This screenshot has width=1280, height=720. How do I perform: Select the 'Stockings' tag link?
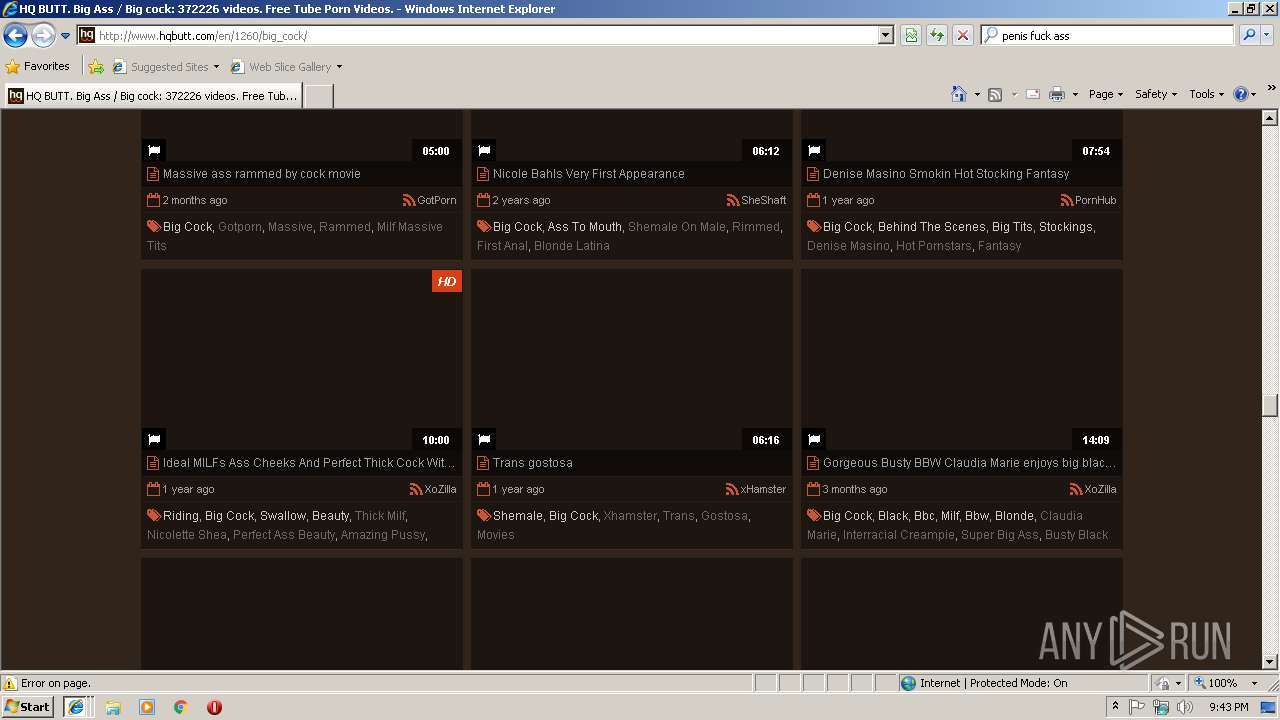point(1066,227)
